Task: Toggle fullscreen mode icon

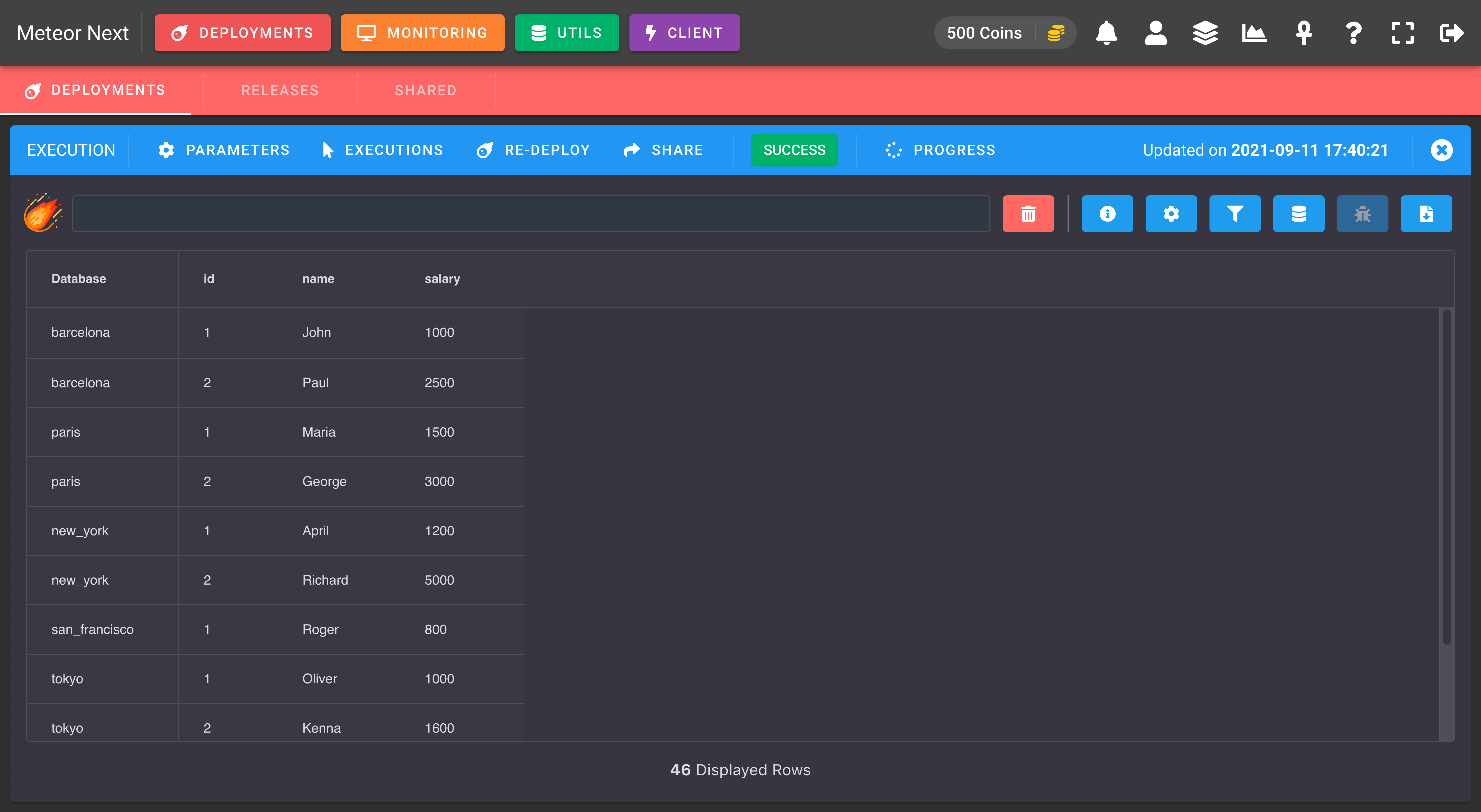Action: click(x=1402, y=33)
